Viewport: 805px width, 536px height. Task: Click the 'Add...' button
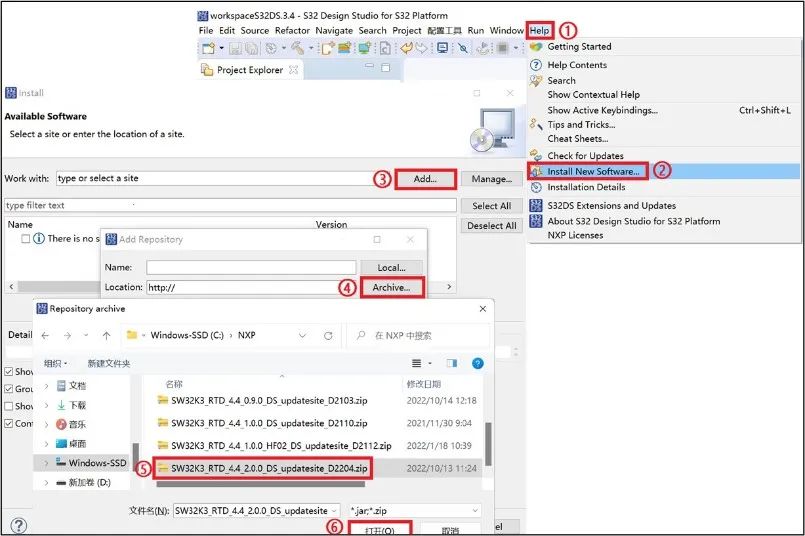pyautogui.click(x=425, y=179)
